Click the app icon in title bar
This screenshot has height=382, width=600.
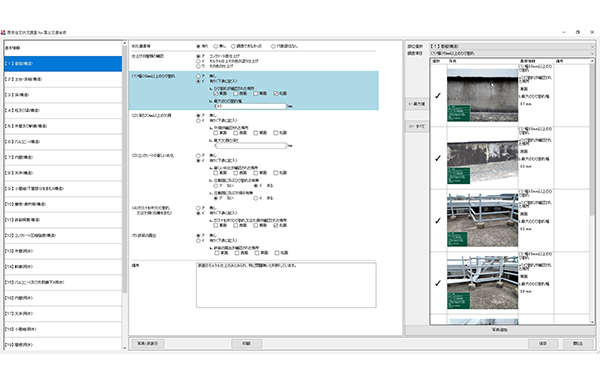[3, 33]
